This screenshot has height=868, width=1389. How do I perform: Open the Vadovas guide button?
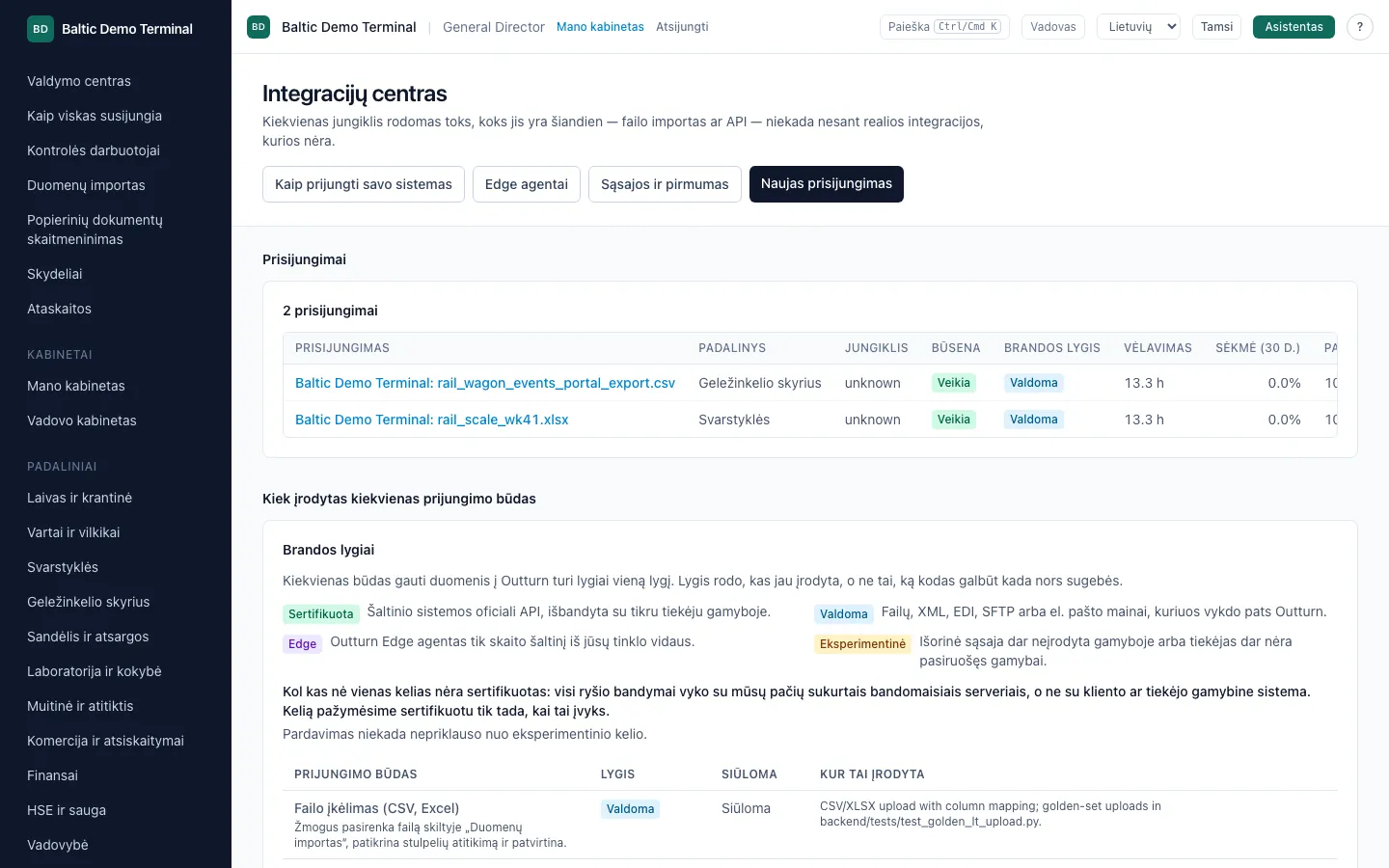coord(1052,27)
